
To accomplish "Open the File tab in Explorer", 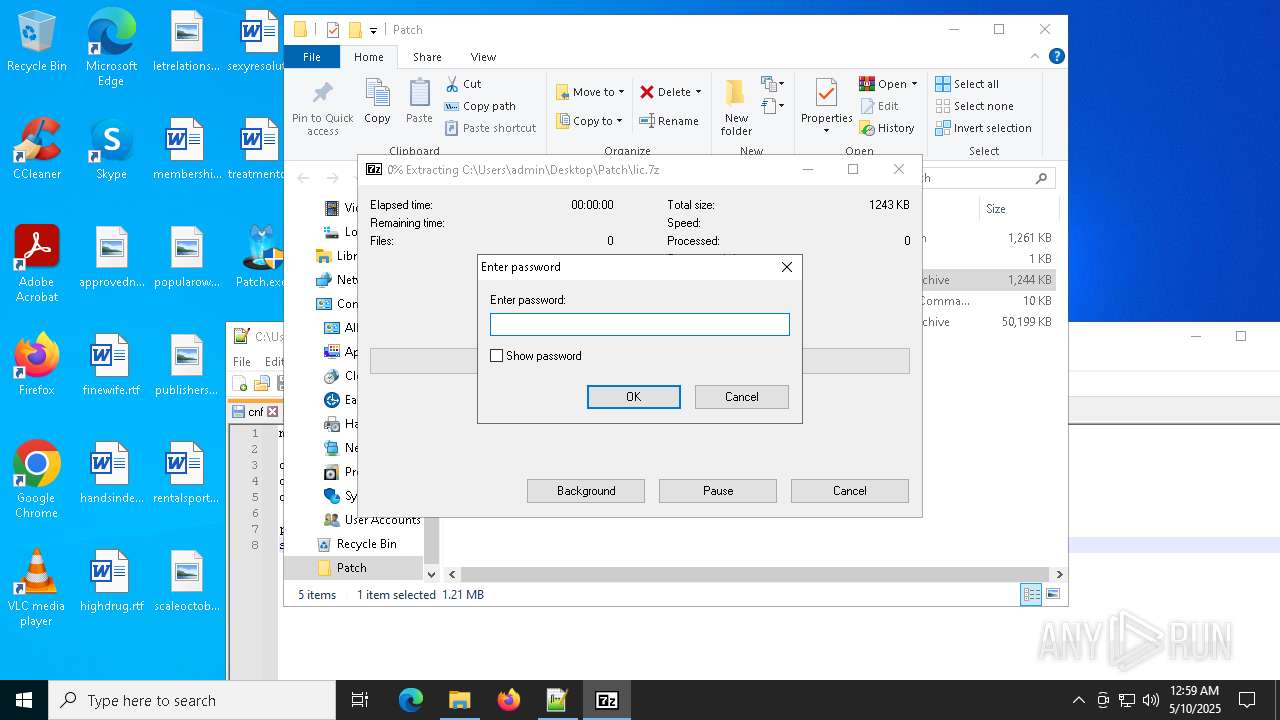I will click(x=312, y=57).
